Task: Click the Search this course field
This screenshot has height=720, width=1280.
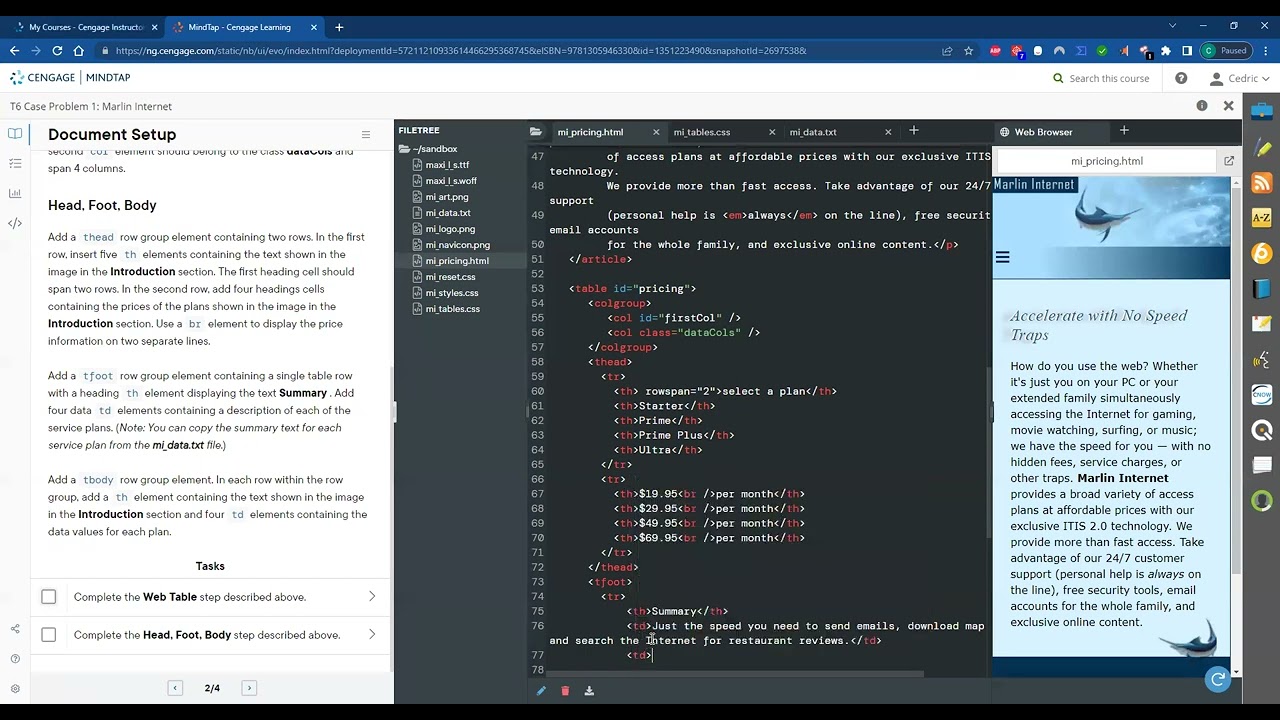Action: (1101, 78)
